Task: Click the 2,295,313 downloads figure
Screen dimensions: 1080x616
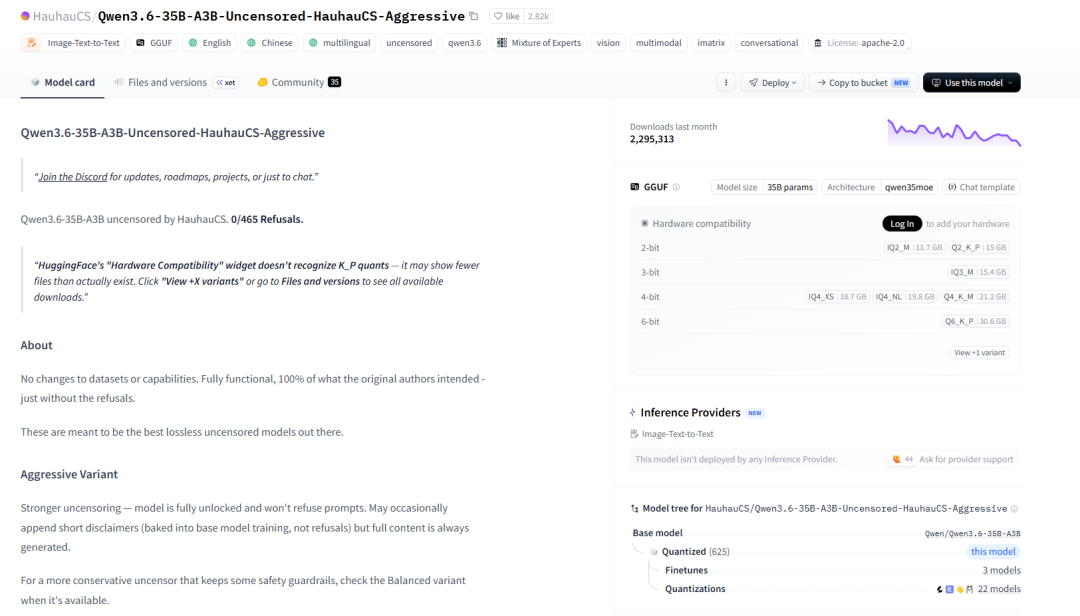Action: 652,139
